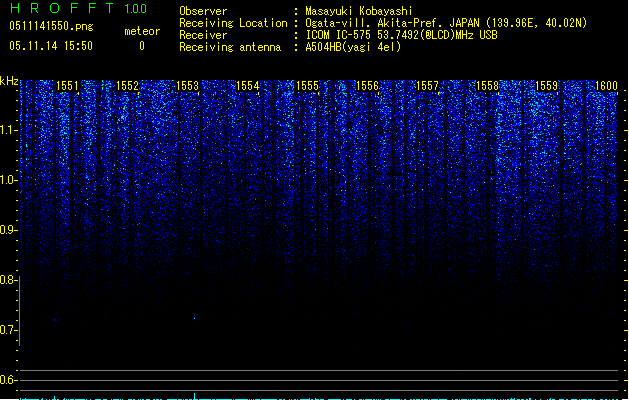Click the meteor count value 0
The image size is (629, 400).
142,46
